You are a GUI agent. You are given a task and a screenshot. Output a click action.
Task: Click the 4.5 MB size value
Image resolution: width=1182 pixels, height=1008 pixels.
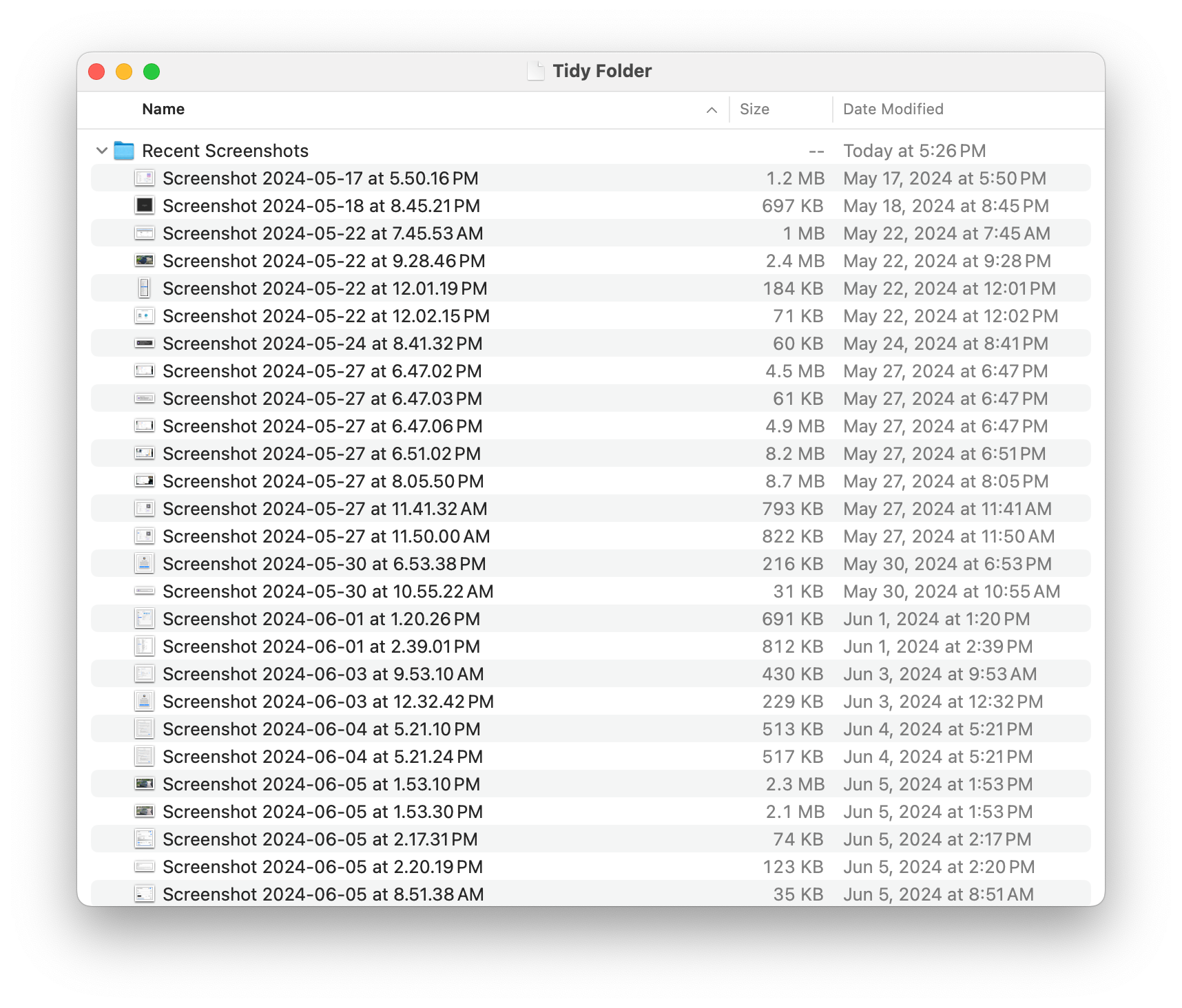click(795, 371)
